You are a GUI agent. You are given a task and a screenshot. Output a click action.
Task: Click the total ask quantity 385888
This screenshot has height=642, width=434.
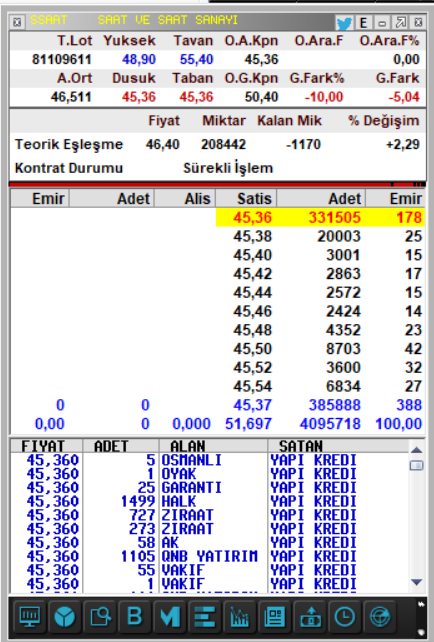pyautogui.click(x=335, y=405)
